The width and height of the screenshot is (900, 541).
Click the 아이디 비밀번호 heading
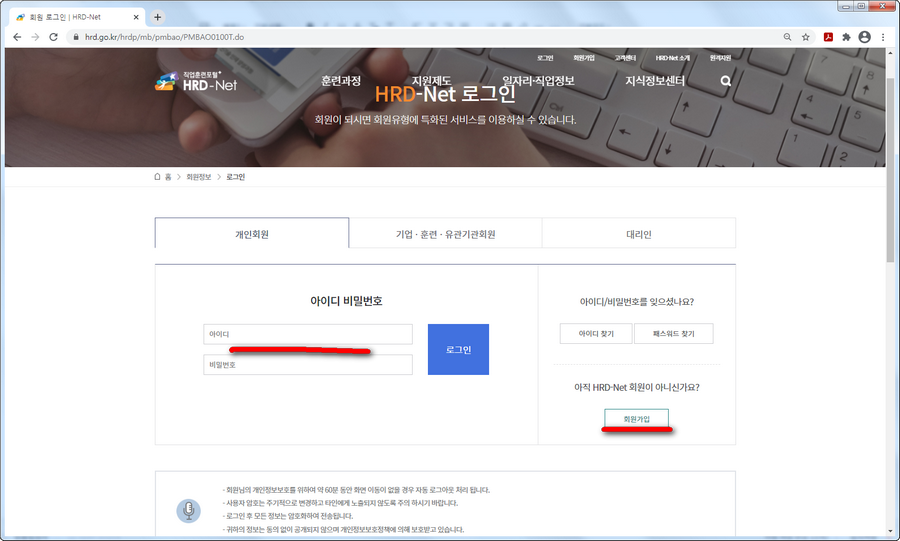(x=346, y=301)
